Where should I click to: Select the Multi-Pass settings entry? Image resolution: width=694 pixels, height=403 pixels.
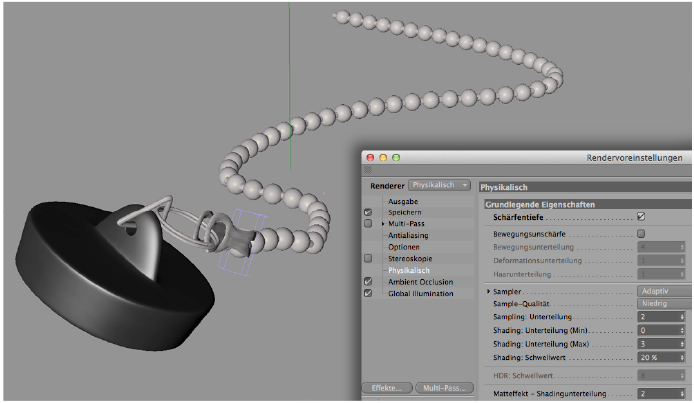(406, 224)
